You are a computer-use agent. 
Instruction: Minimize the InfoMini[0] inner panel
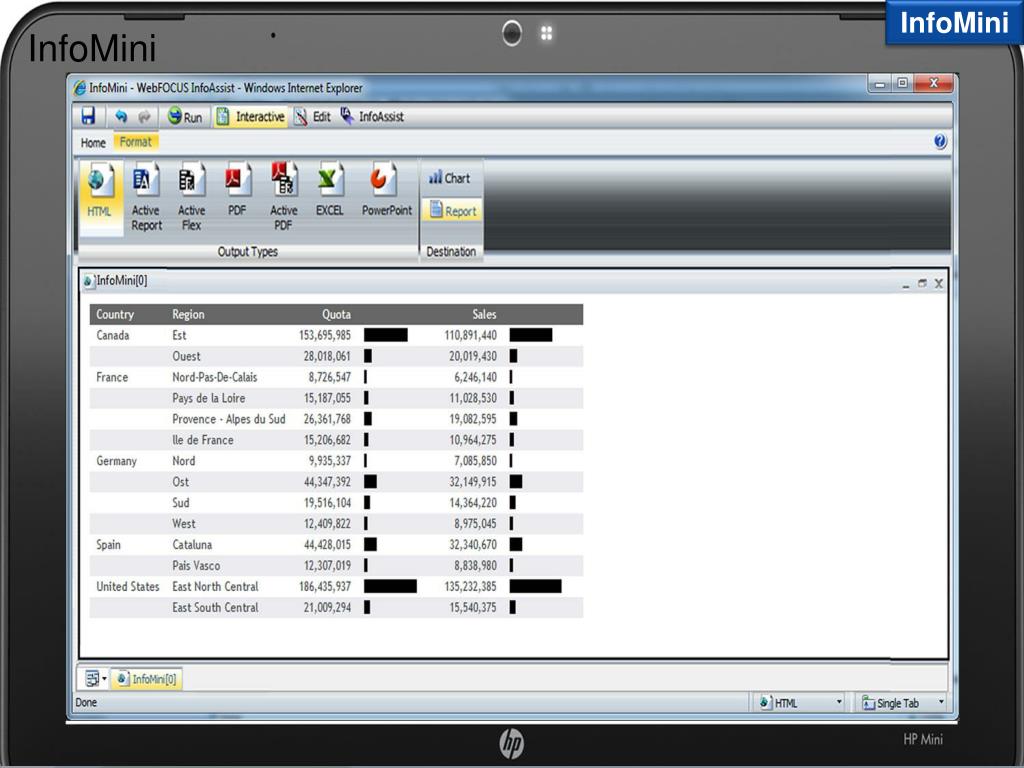(905, 283)
